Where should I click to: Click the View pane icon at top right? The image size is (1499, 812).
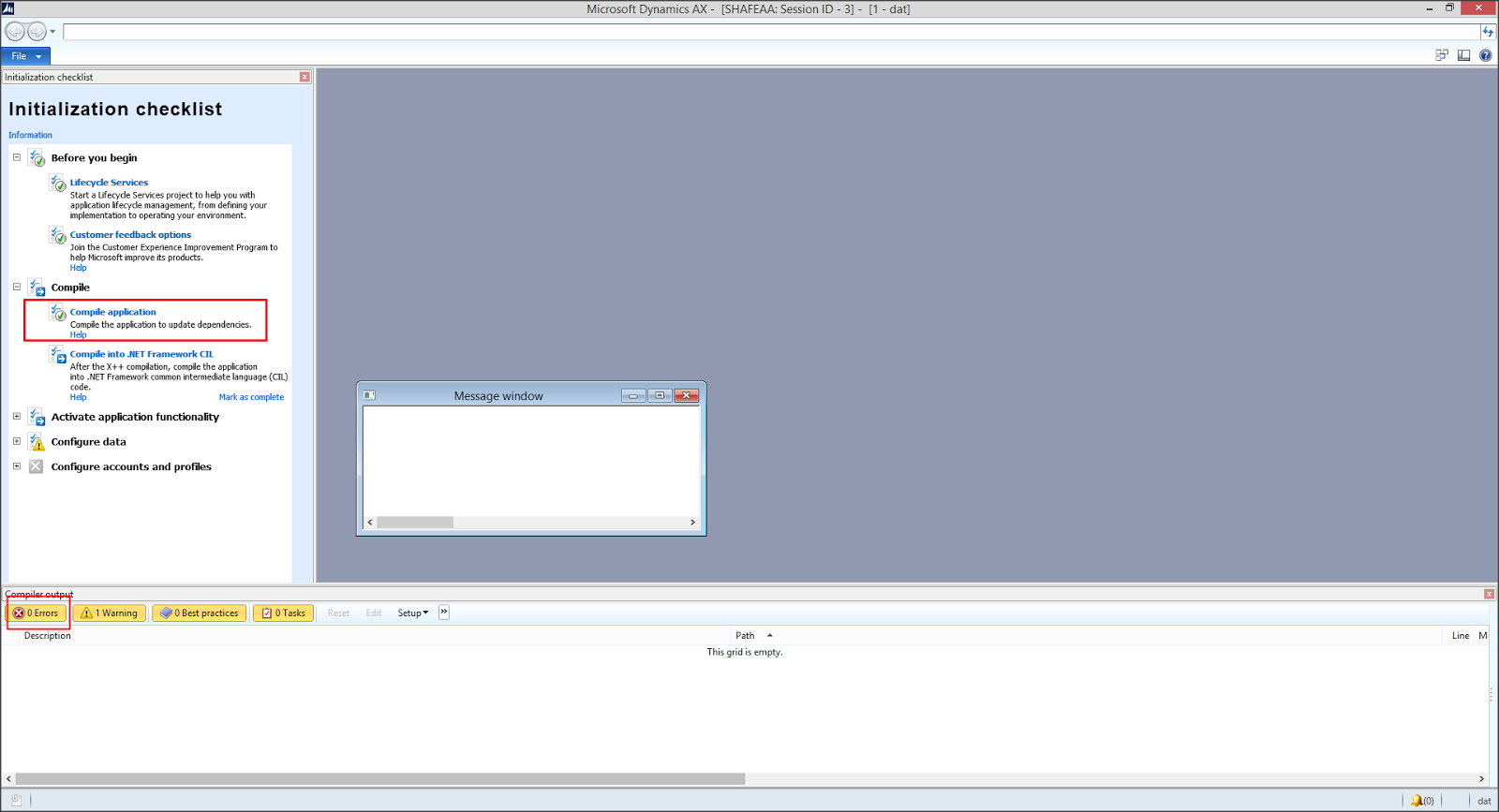[x=1463, y=55]
